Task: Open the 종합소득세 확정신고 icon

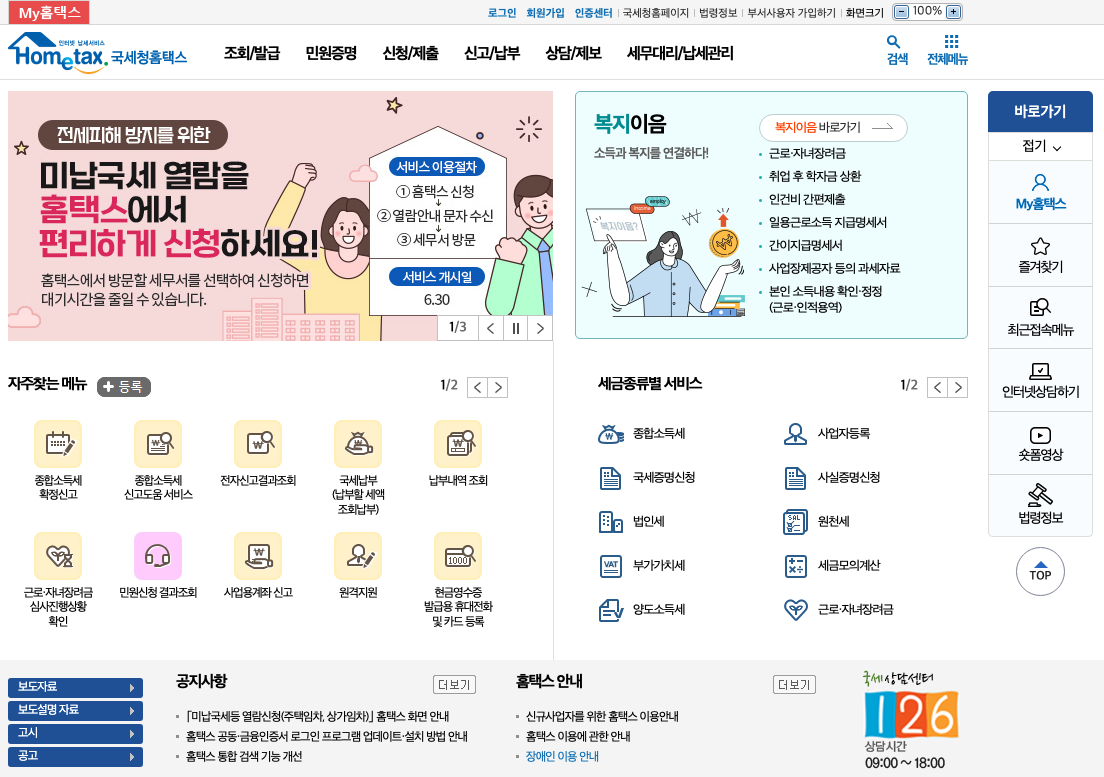Action: coord(58,444)
